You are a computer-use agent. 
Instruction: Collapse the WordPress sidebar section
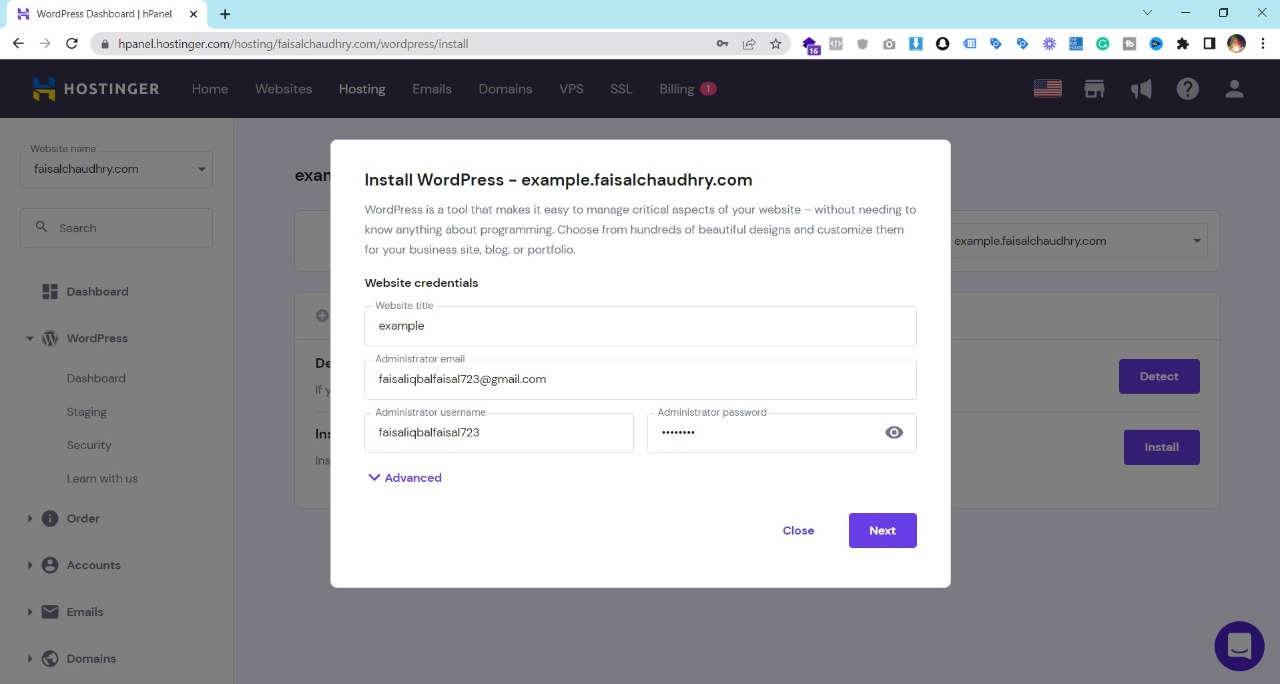coord(30,339)
